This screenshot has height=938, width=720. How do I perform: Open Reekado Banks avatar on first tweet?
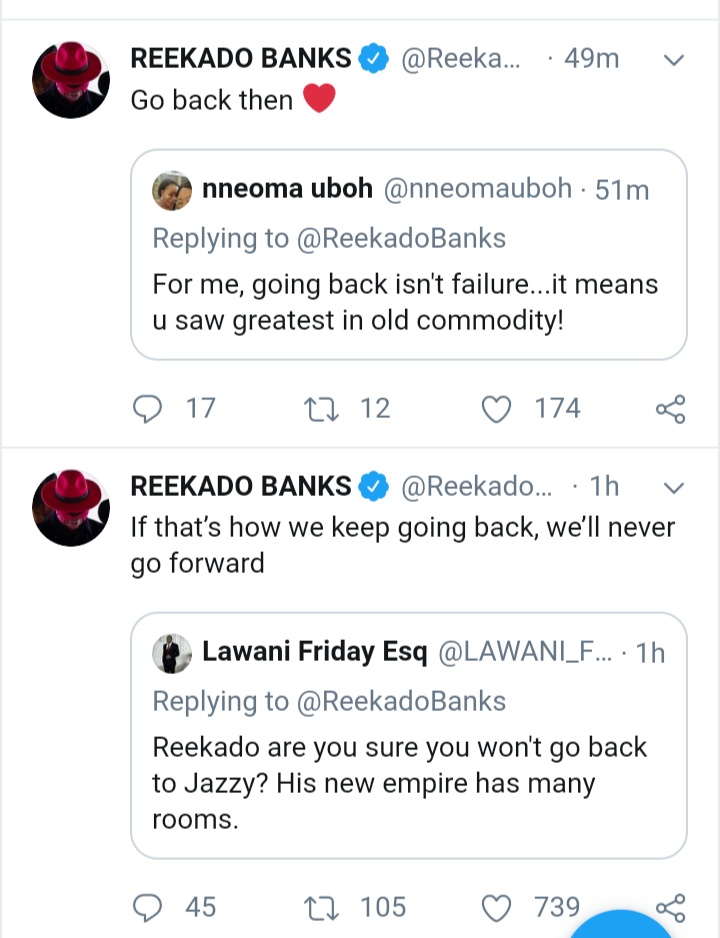point(70,82)
